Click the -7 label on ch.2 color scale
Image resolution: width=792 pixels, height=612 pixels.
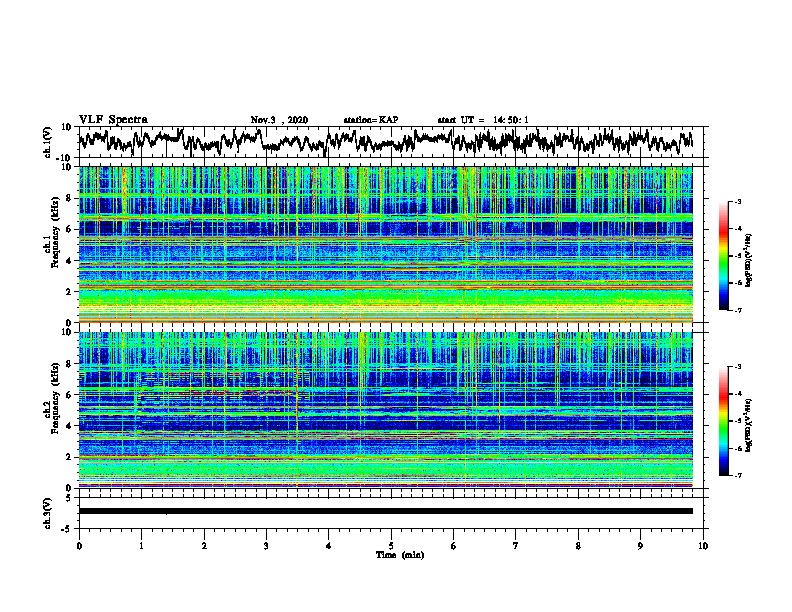click(737, 476)
